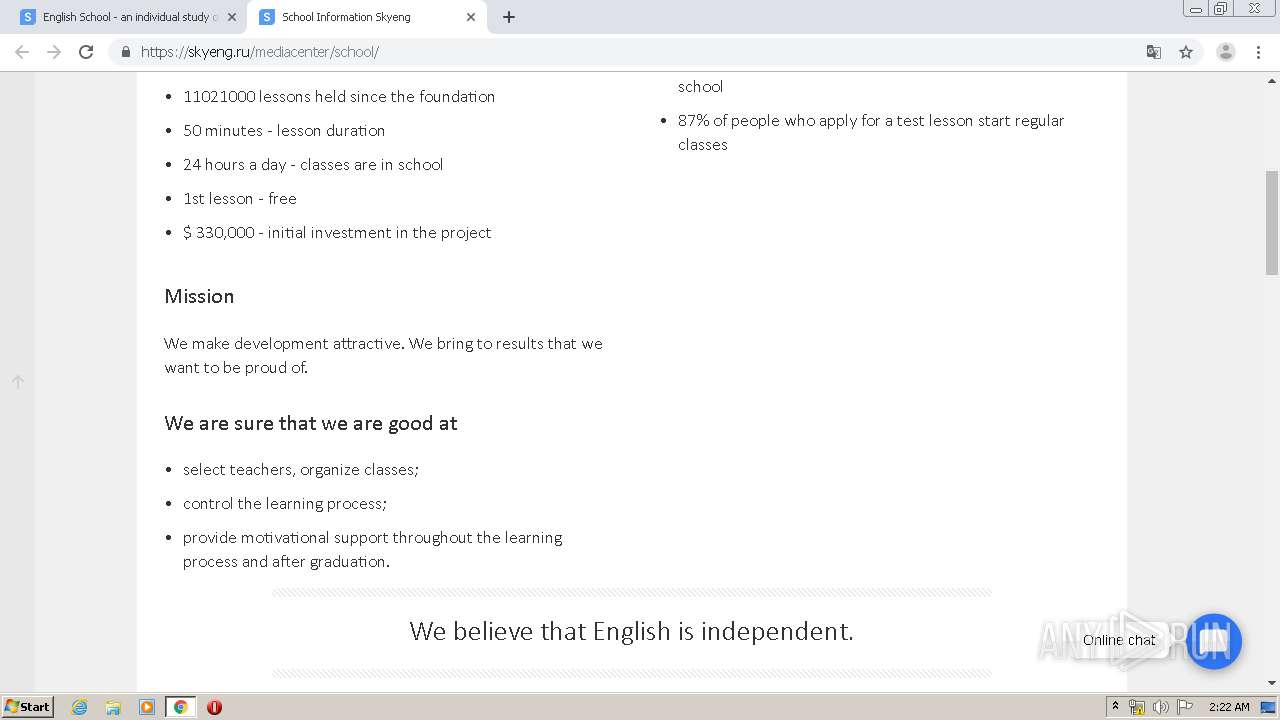Close the School Information Skyeng tab
Screen dimensions: 1280x720
pyautogui.click(x=471, y=17)
